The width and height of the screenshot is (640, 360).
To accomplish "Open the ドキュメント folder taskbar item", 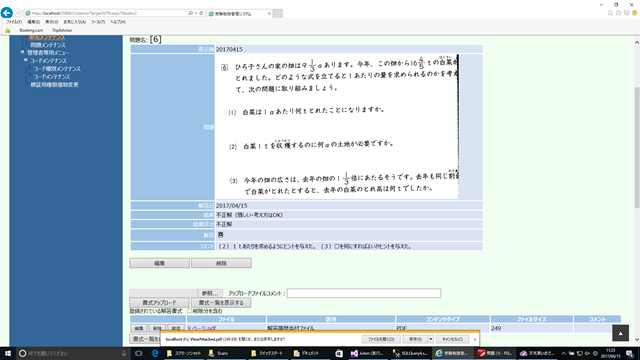I will [x=310, y=353].
